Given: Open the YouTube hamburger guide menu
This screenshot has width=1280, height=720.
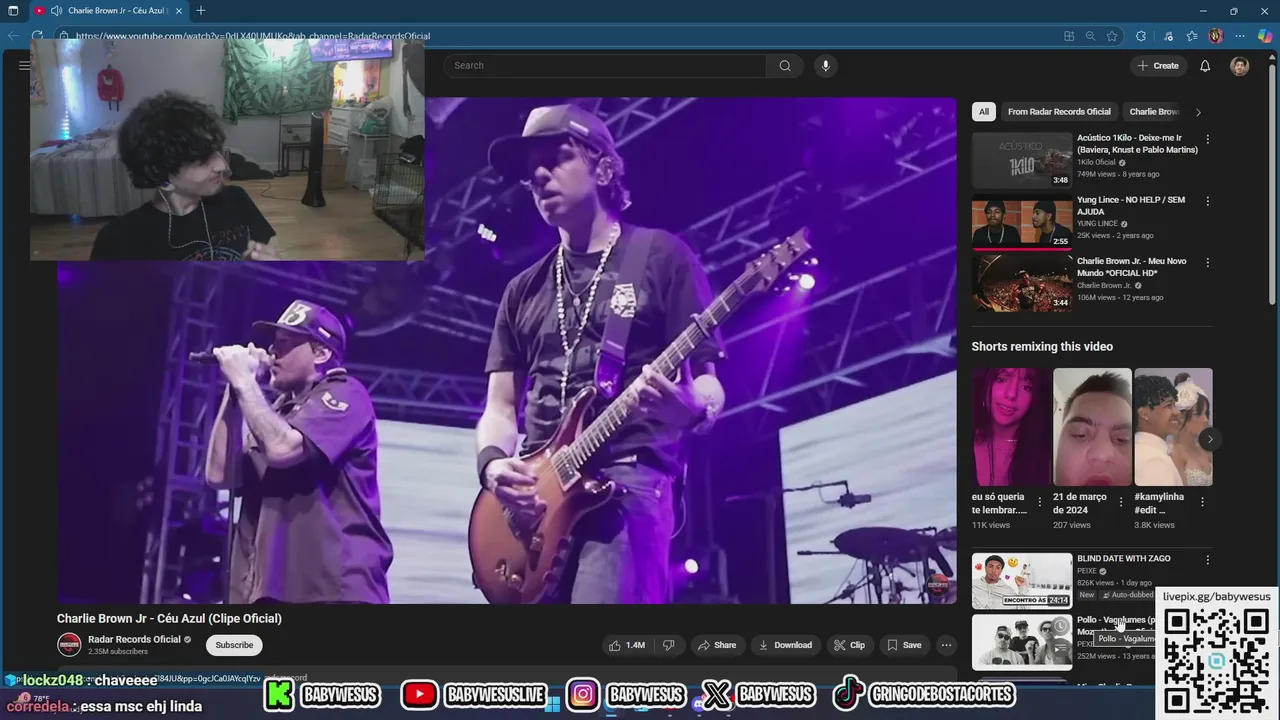Looking at the screenshot, I should click(x=24, y=66).
